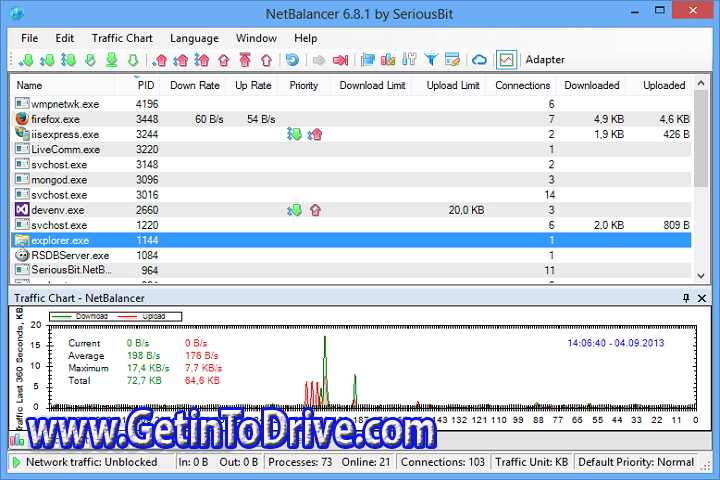Click the blue funnel filter icon

click(431, 60)
